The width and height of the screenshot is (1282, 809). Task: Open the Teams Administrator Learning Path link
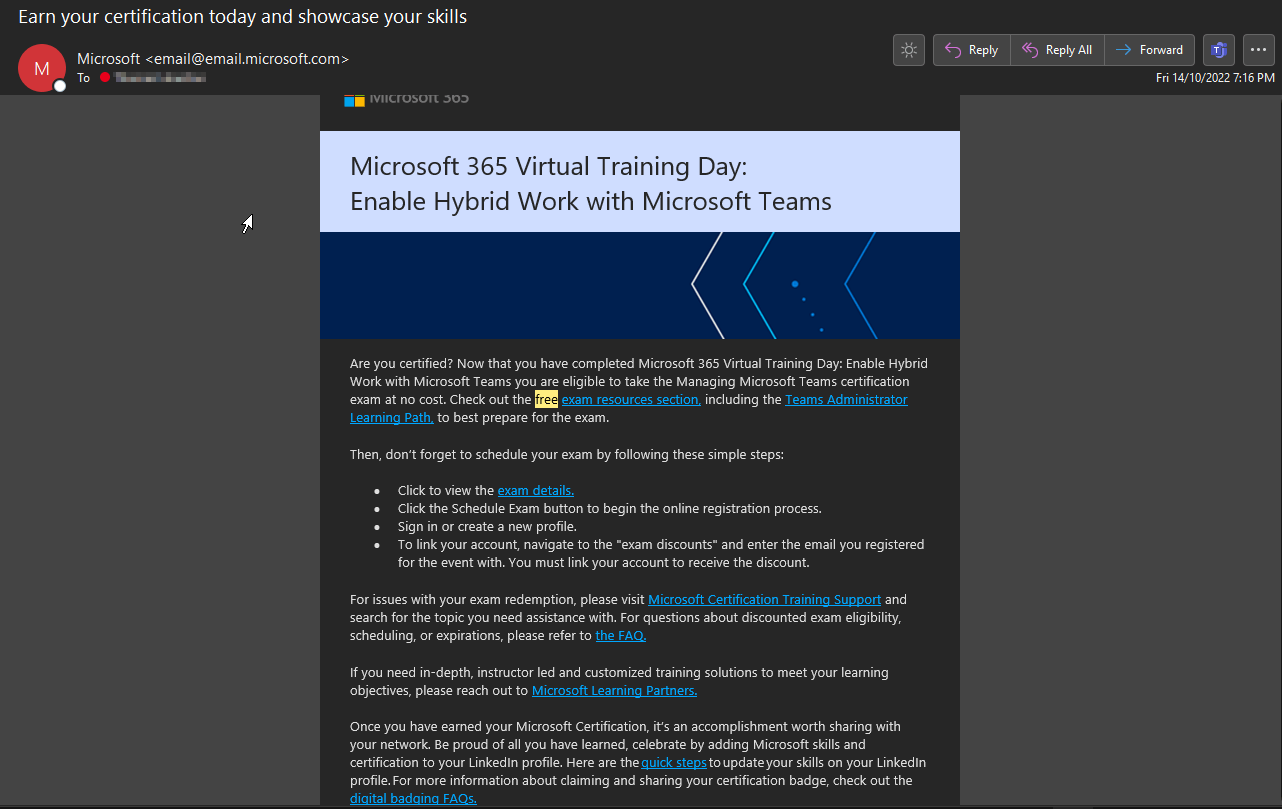(x=629, y=408)
